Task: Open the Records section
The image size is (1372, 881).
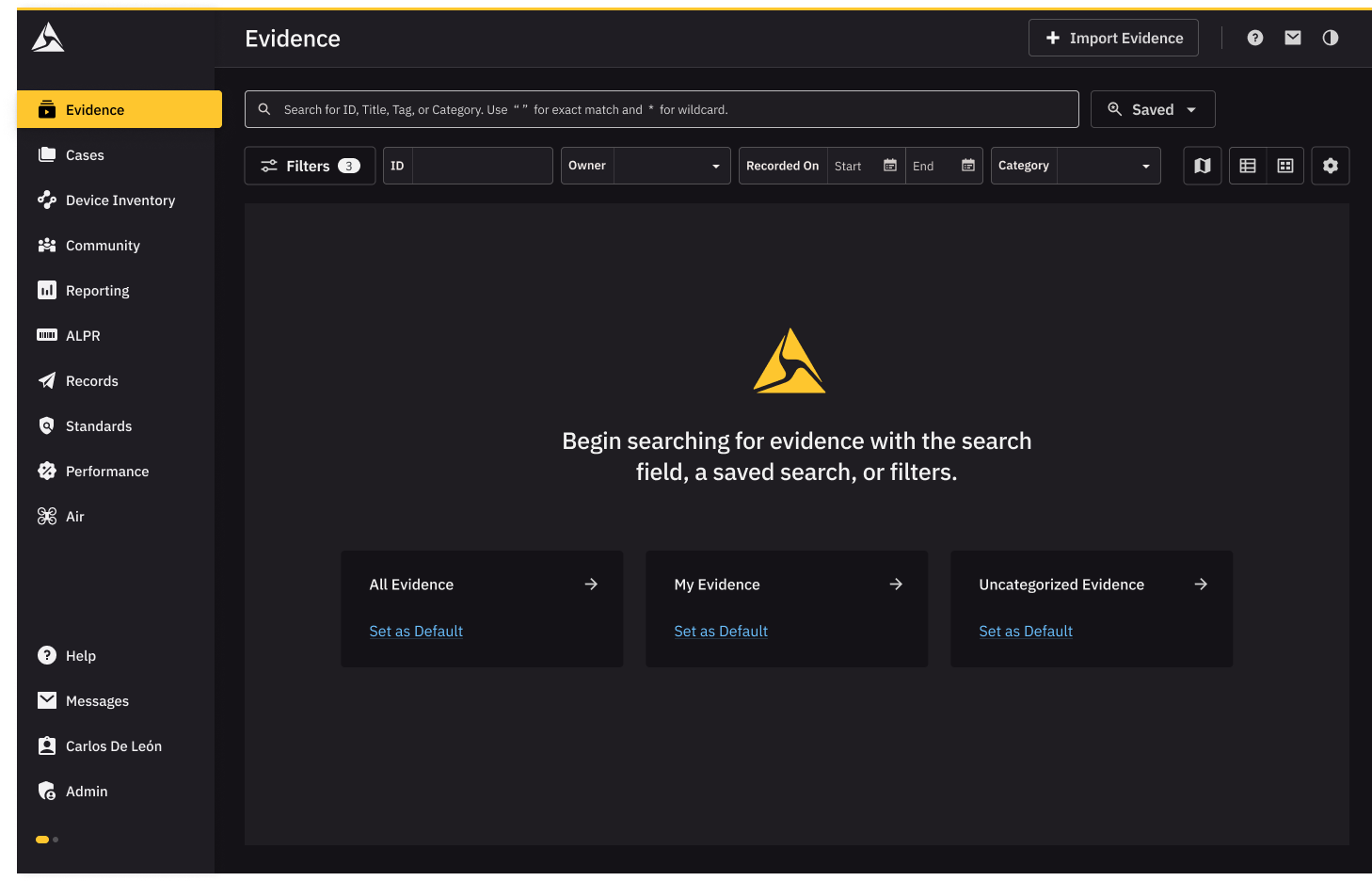Action: pyautogui.click(x=90, y=380)
